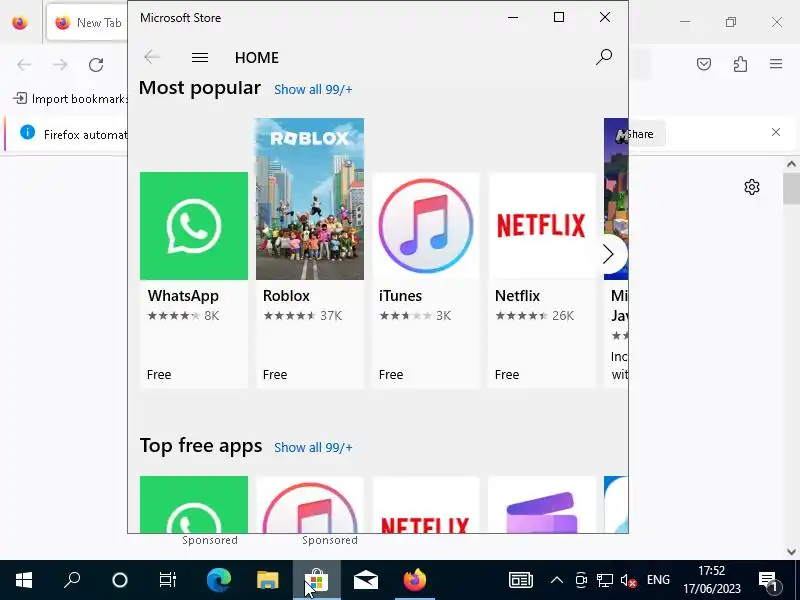This screenshot has width=800, height=600.
Task: Open News and interests taskbar icon
Action: pos(521,580)
